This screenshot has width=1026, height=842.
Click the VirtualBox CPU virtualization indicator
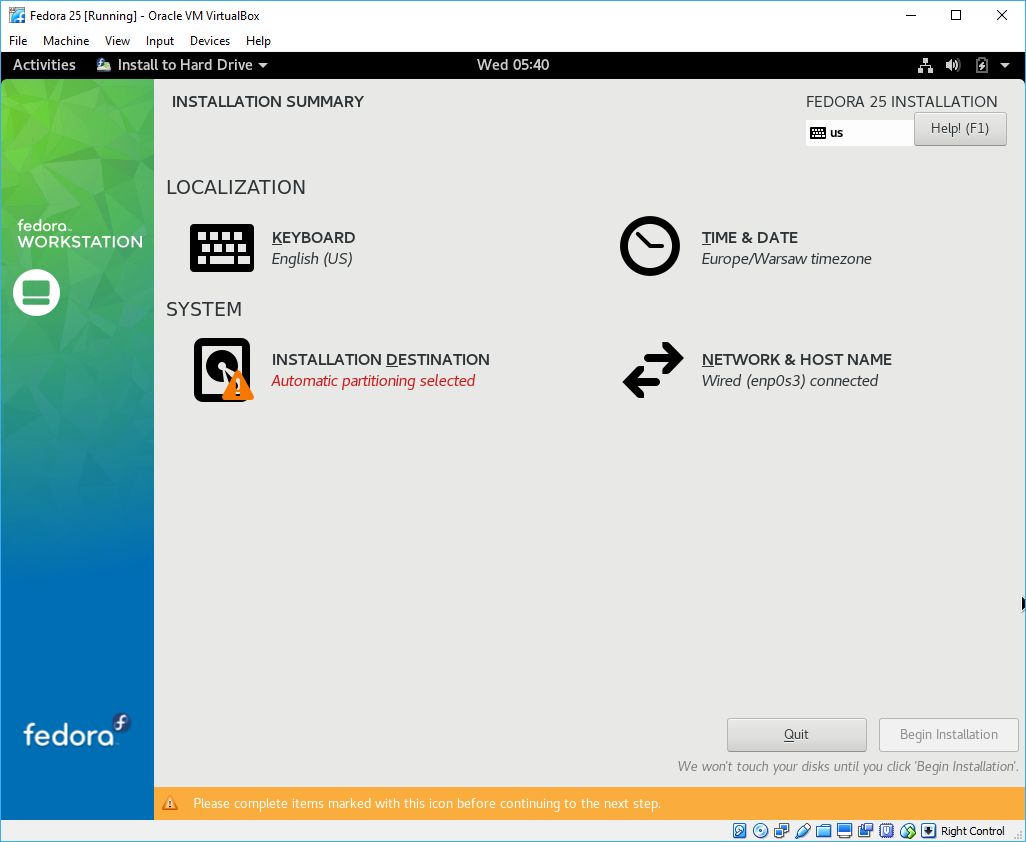(x=886, y=831)
